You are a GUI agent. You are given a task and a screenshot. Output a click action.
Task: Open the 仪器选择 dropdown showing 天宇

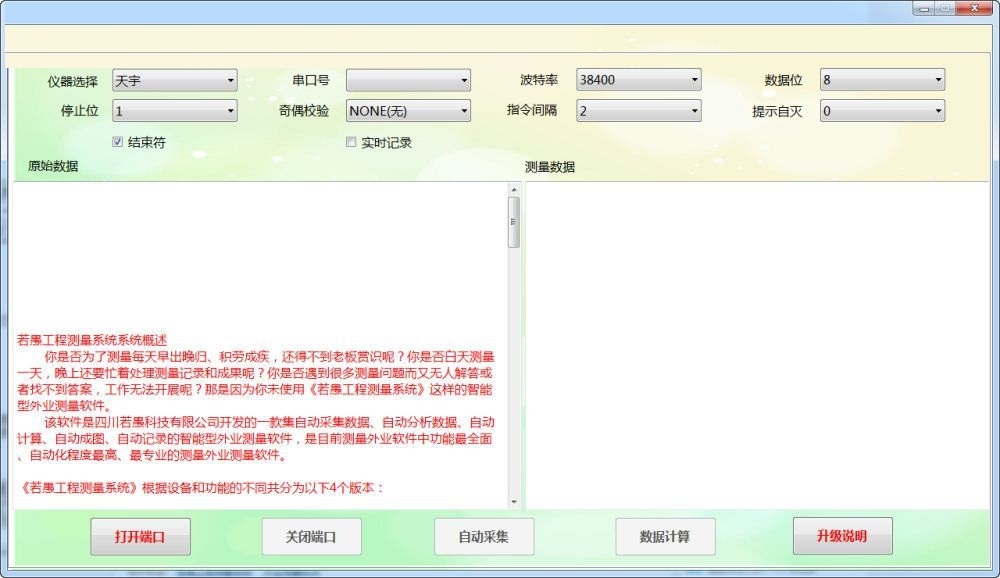[174, 80]
